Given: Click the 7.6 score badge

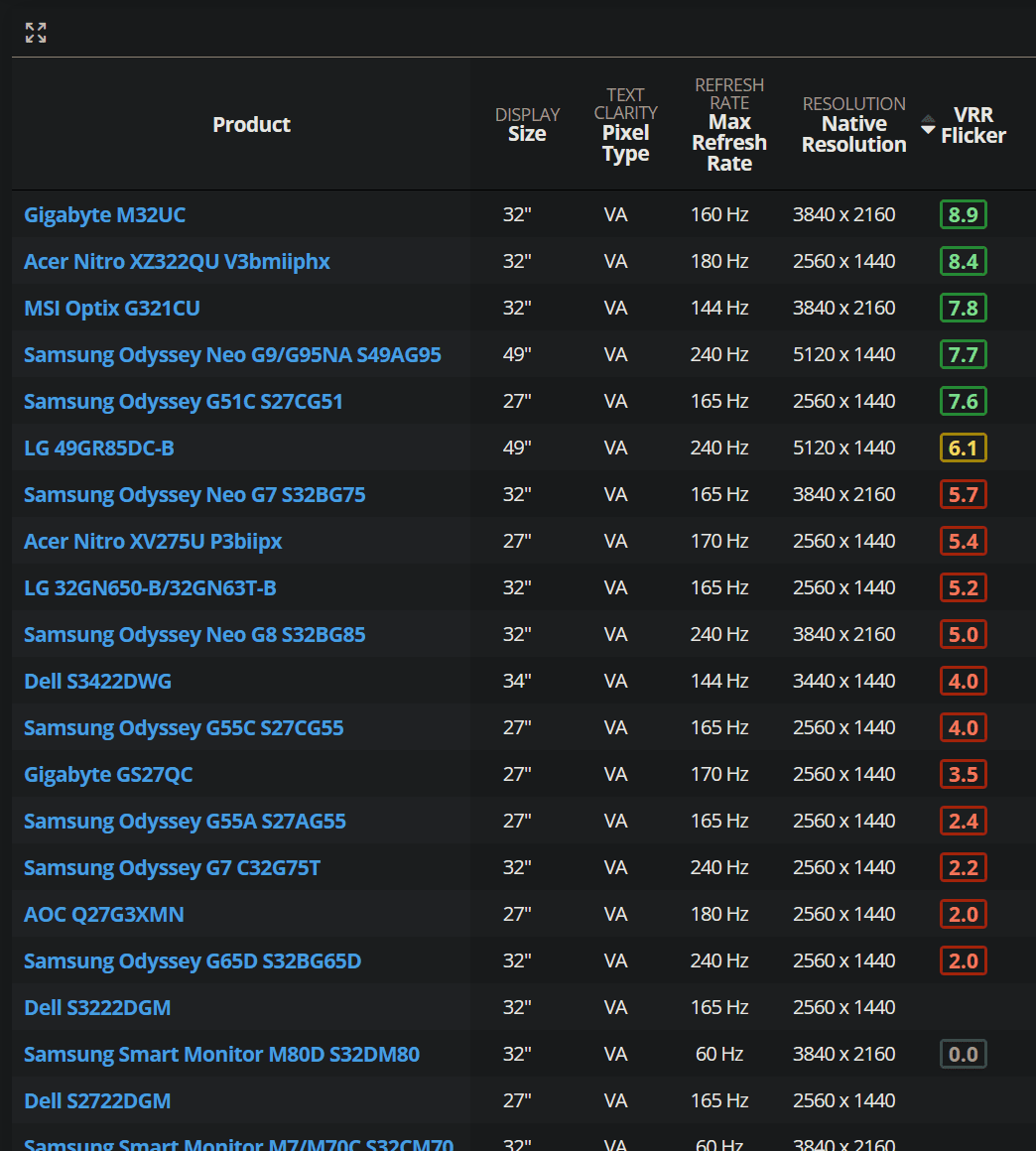Looking at the screenshot, I should click(964, 402).
